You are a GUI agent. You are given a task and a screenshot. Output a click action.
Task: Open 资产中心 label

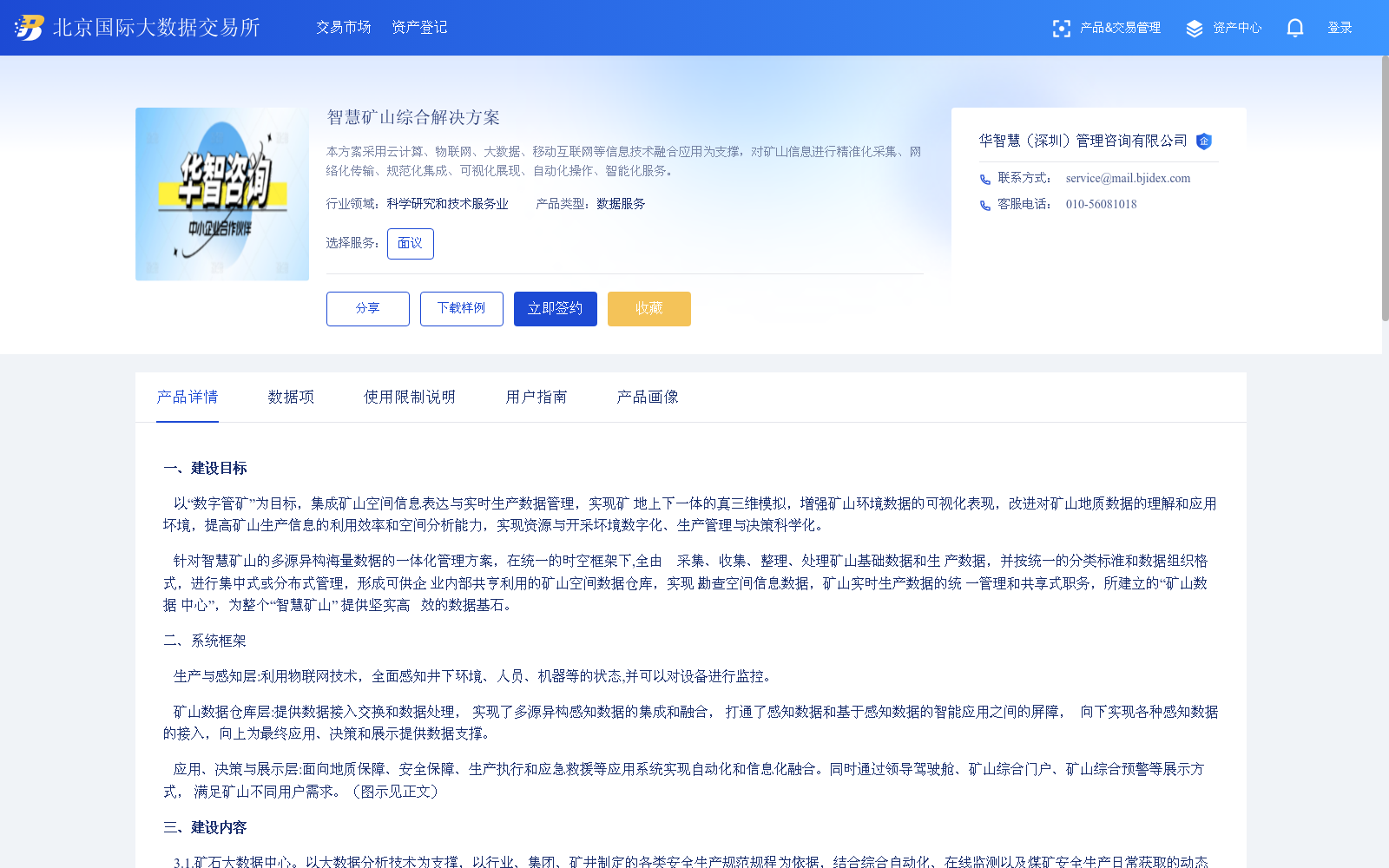click(1237, 28)
